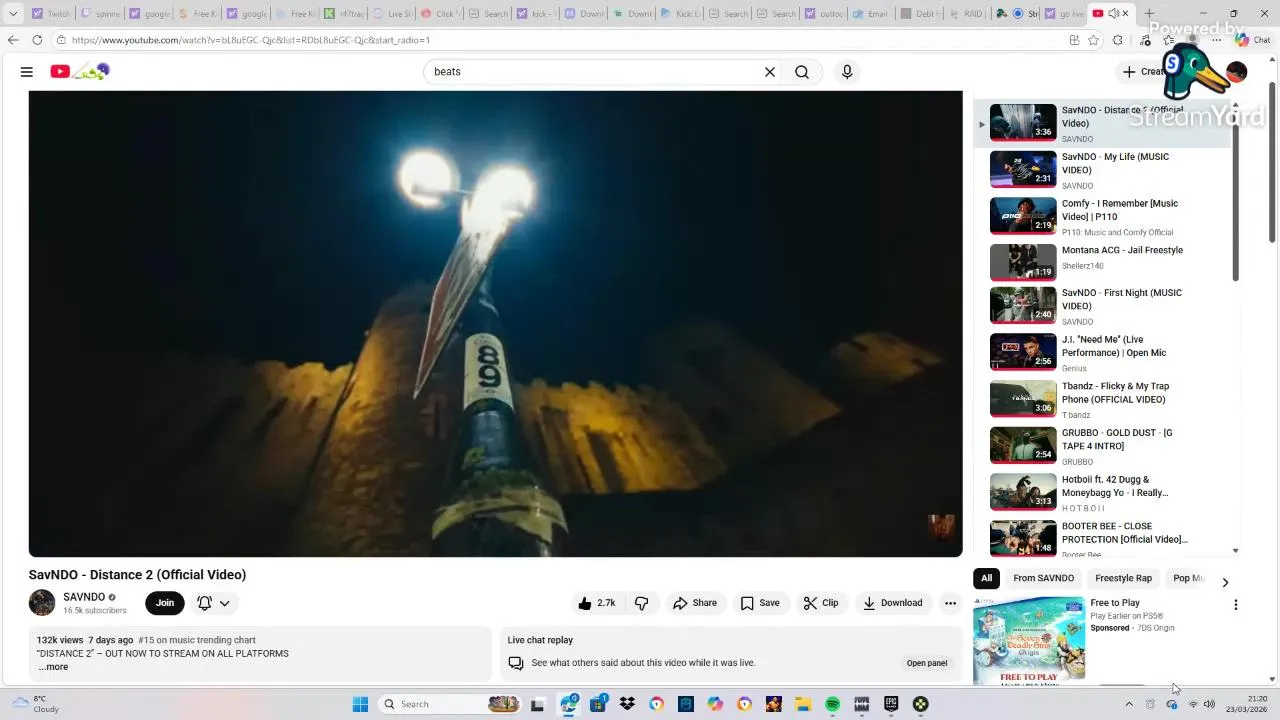Share the Distance 2 video
Screen dimensions: 1280x720
pyautogui.click(x=695, y=603)
